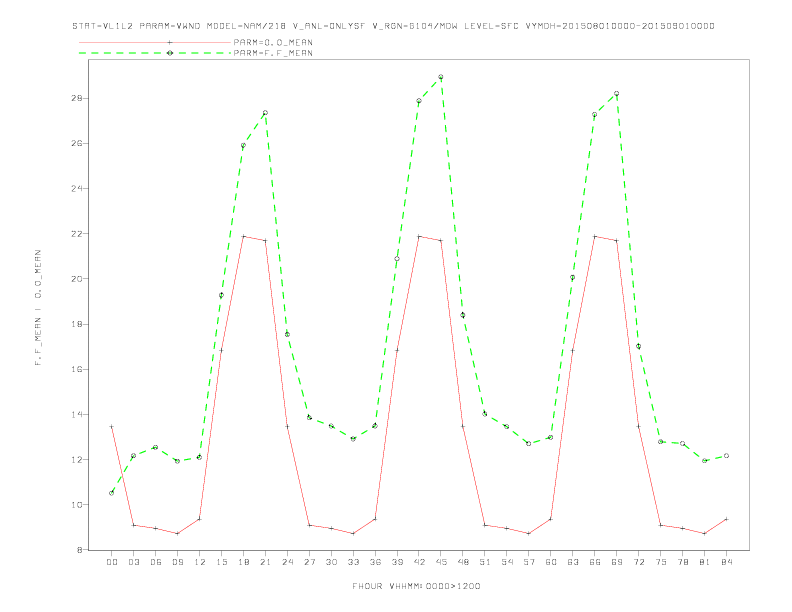Click the 60 hour label on the x-axis
This screenshot has height=612, width=792.
coord(551,562)
